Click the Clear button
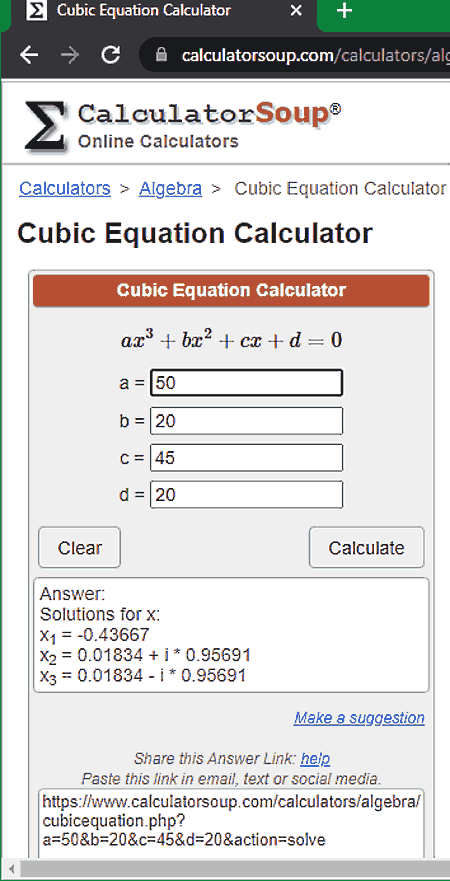The image size is (450, 881). point(79,547)
